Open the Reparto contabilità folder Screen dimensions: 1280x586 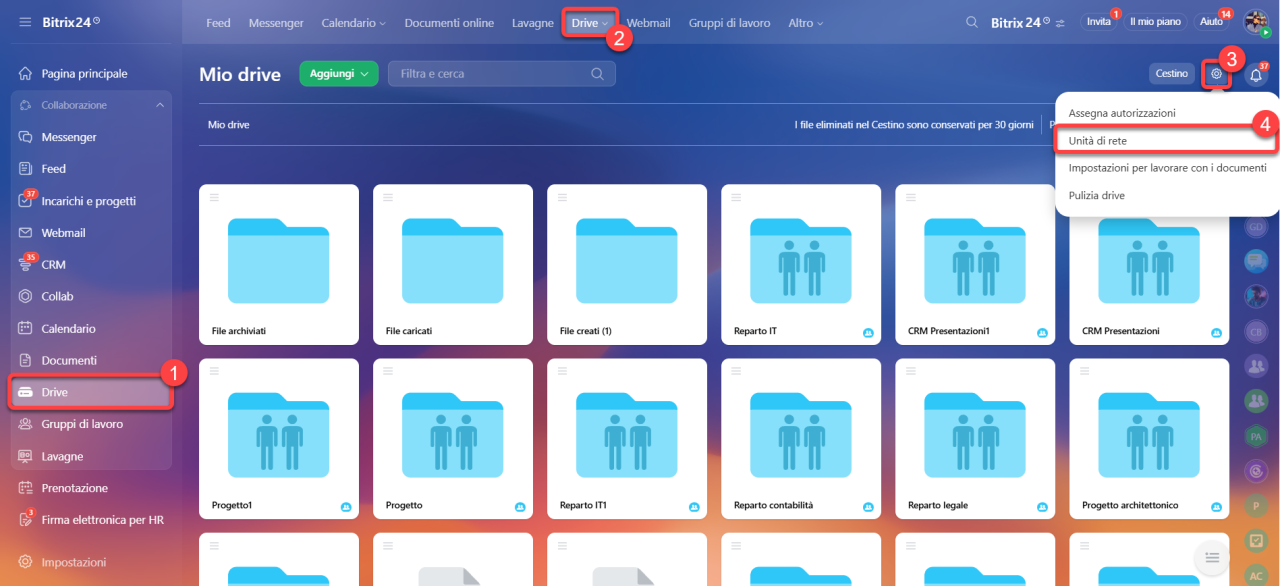(801, 439)
